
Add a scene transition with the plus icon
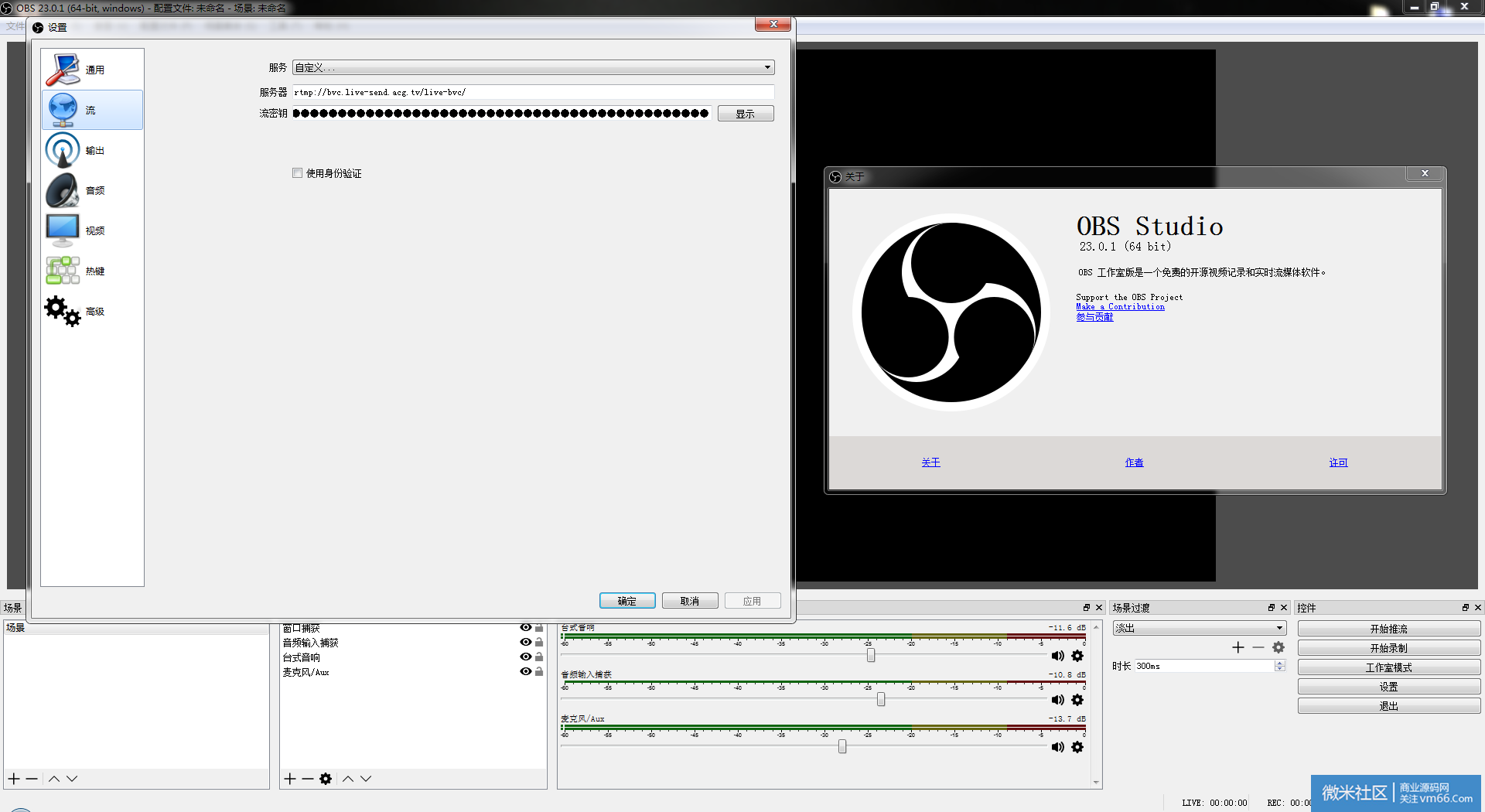(x=1238, y=647)
